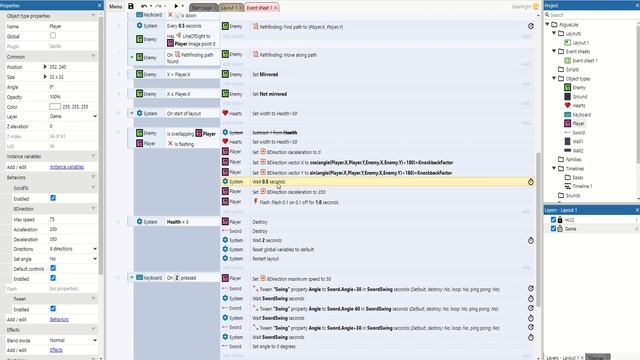Open the Blend mode dropdown showing Normal
640x360 pixels.
(x=73, y=340)
